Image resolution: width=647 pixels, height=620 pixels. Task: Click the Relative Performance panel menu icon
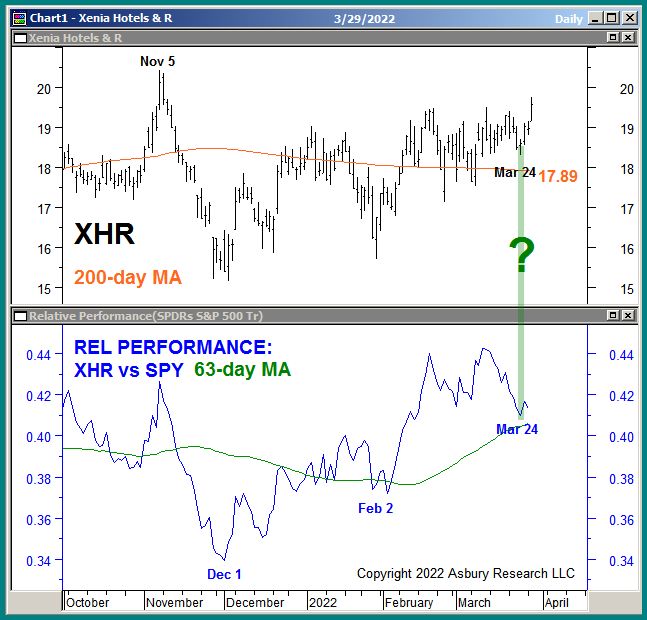[x=17, y=316]
